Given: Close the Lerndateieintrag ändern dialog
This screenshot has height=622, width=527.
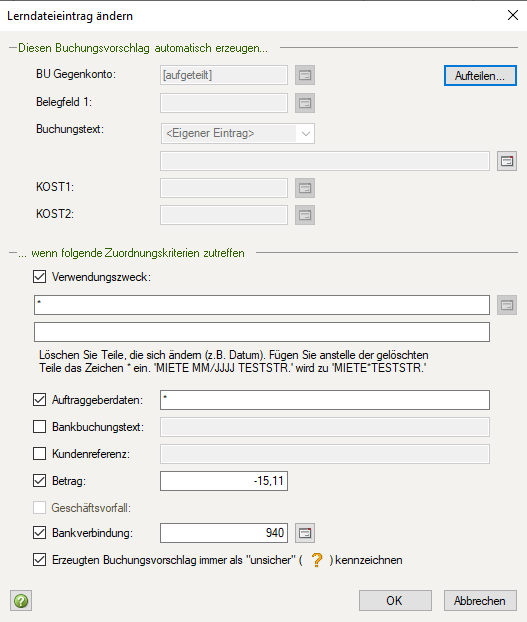Looking at the screenshot, I should pyautogui.click(x=513, y=15).
